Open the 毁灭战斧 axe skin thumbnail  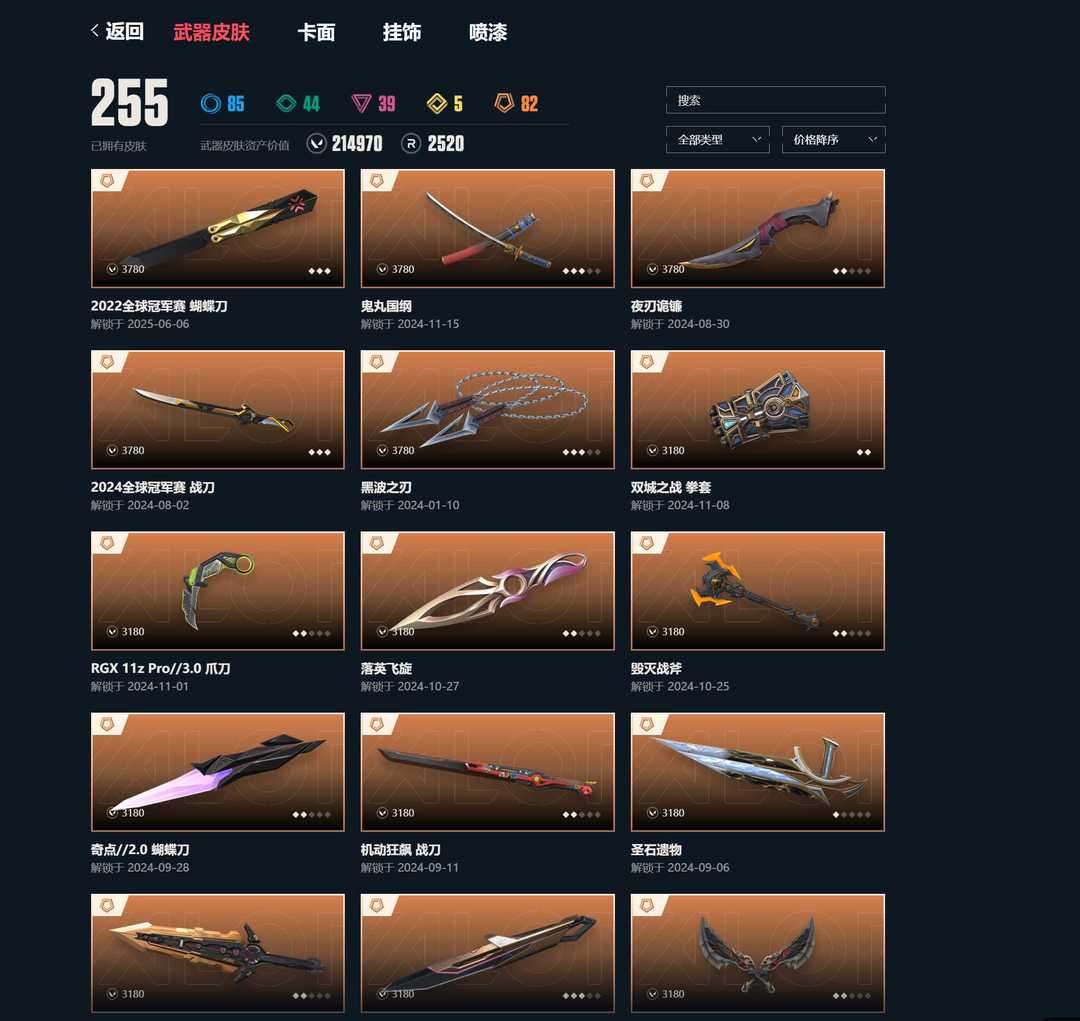point(758,591)
